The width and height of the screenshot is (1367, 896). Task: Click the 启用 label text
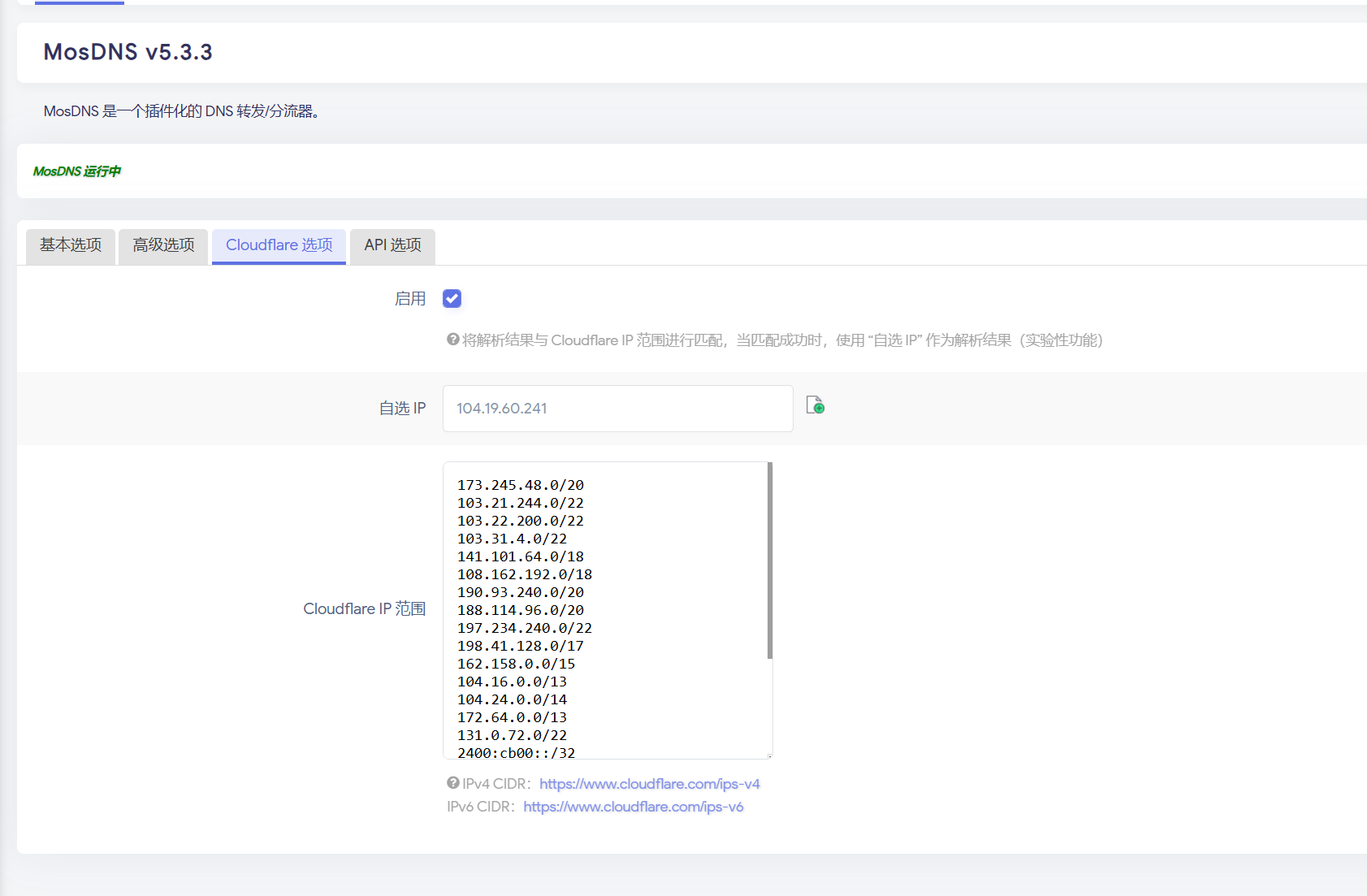tap(409, 299)
